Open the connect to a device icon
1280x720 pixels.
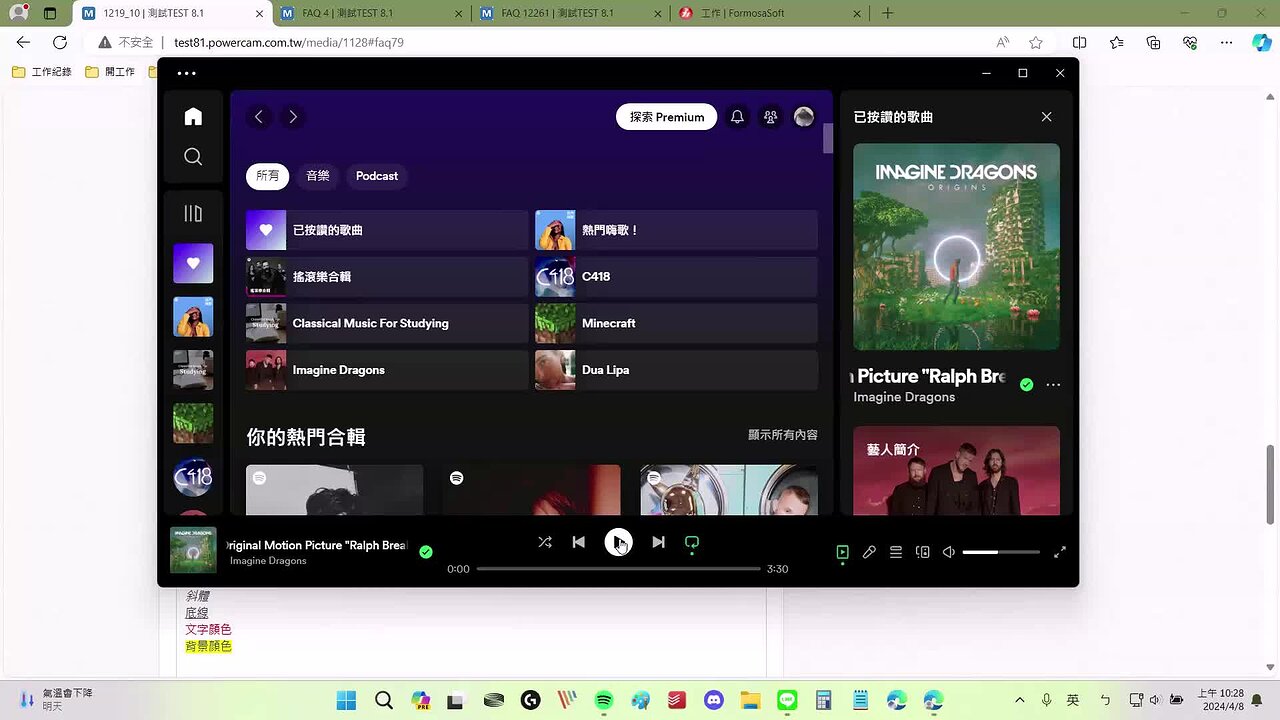click(x=923, y=552)
